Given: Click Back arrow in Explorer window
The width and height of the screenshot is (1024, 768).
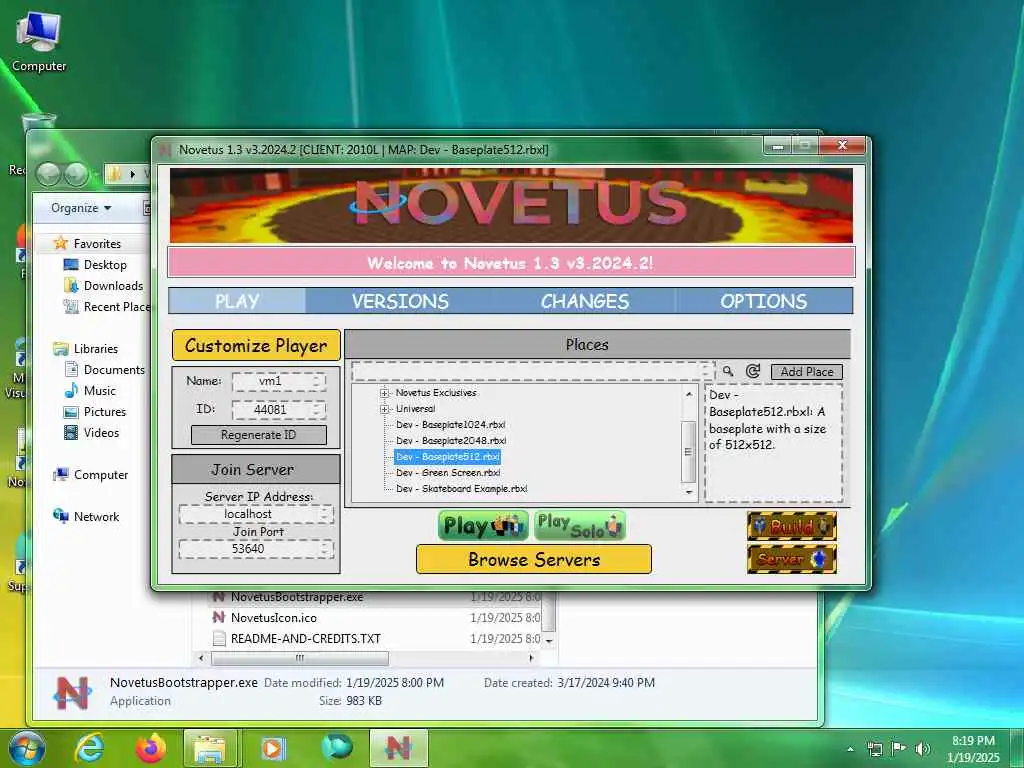Looking at the screenshot, I should point(48,173).
